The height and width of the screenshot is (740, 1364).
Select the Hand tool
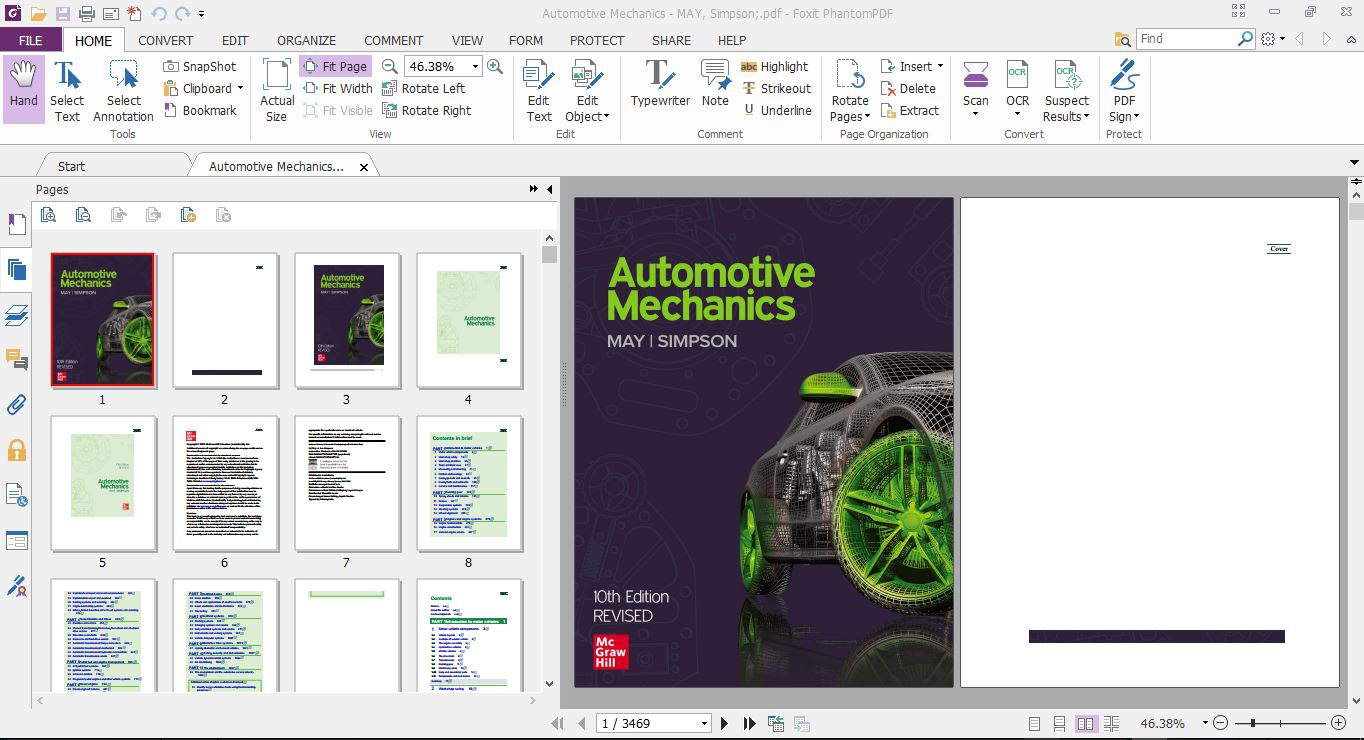pos(23,89)
